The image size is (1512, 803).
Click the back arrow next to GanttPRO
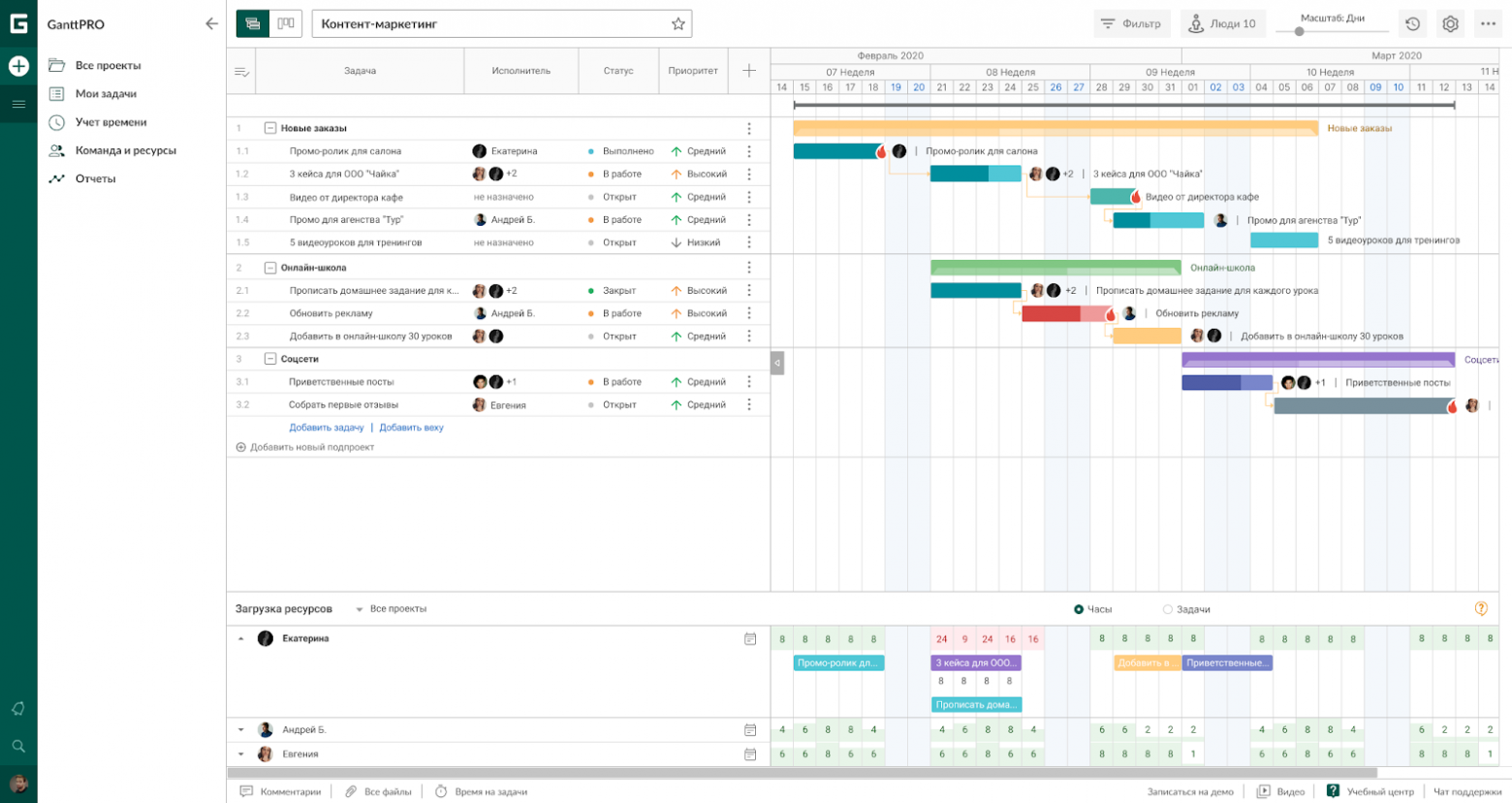211,24
